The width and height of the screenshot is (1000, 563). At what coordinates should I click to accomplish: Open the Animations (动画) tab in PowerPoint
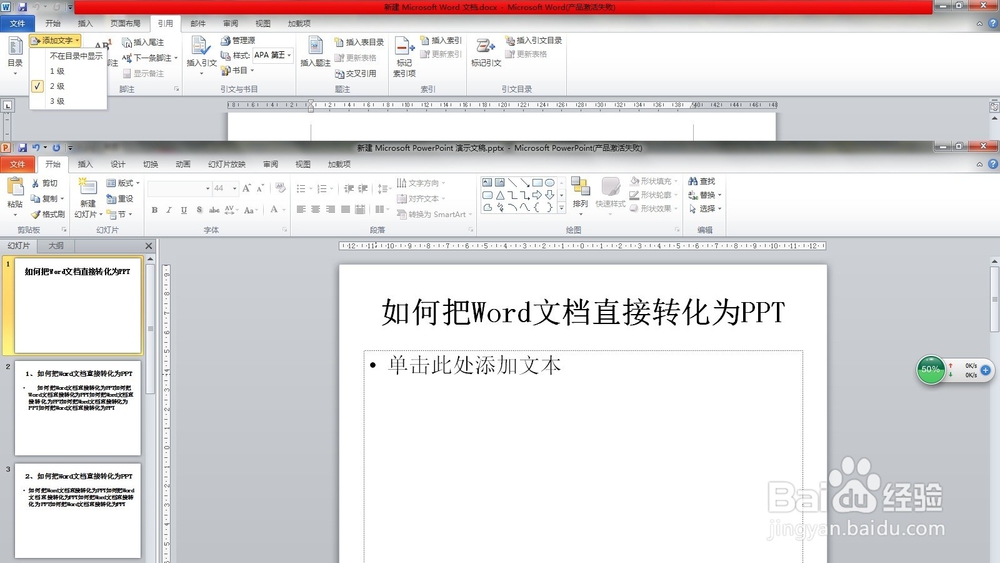pyautogui.click(x=183, y=165)
